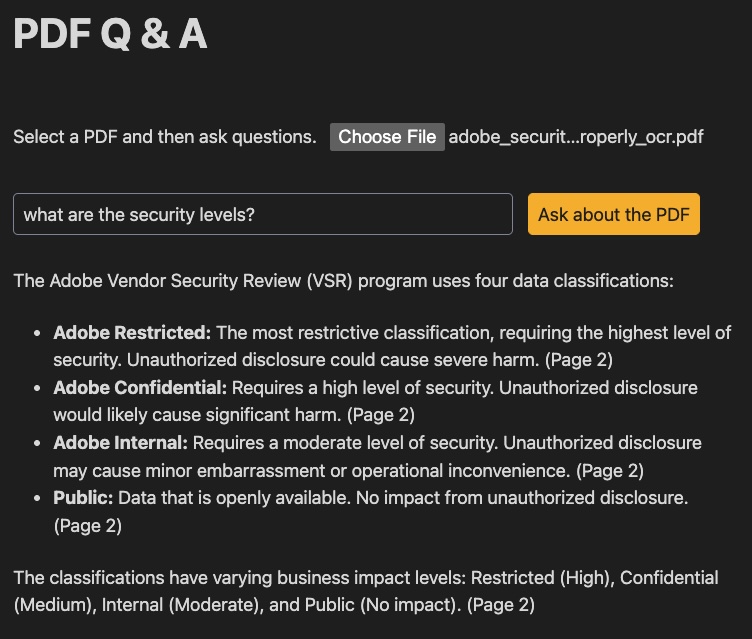This screenshot has width=752, height=639.
Task: Focus the question input field
Action: (262, 214)
